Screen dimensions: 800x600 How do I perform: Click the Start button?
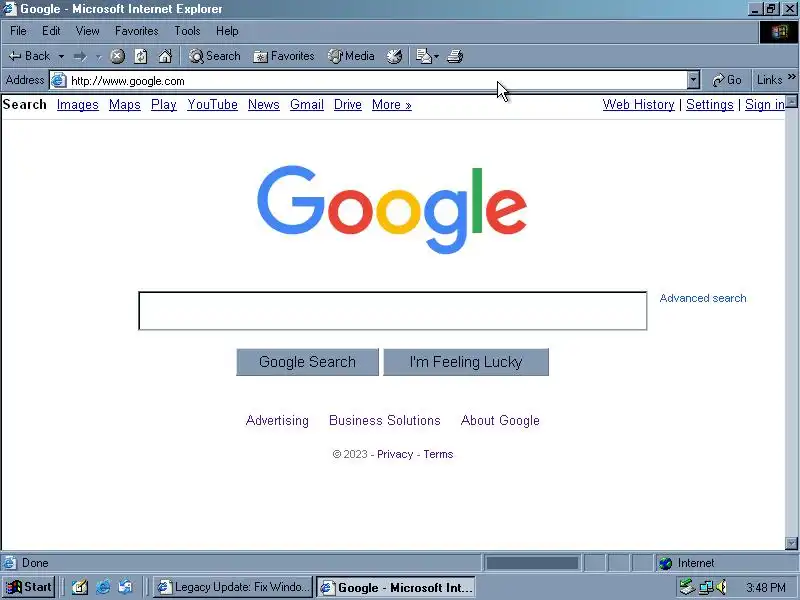click(29, 587)
